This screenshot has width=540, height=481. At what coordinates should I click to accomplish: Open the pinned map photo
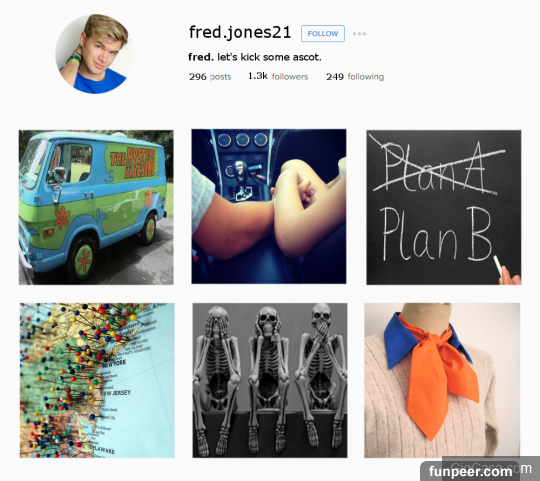tap(97, 380)
